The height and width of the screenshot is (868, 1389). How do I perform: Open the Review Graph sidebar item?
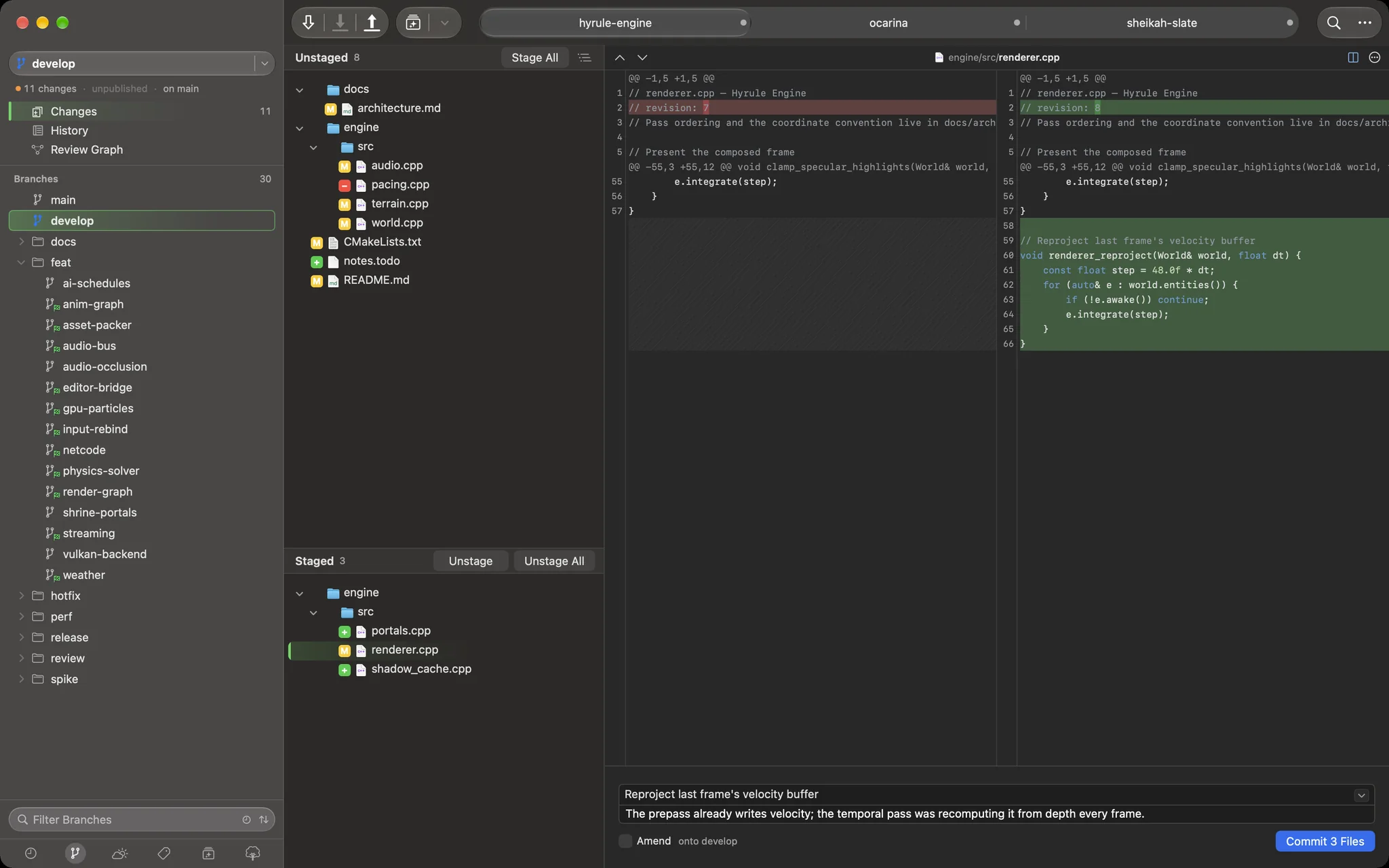pos(141,149)
